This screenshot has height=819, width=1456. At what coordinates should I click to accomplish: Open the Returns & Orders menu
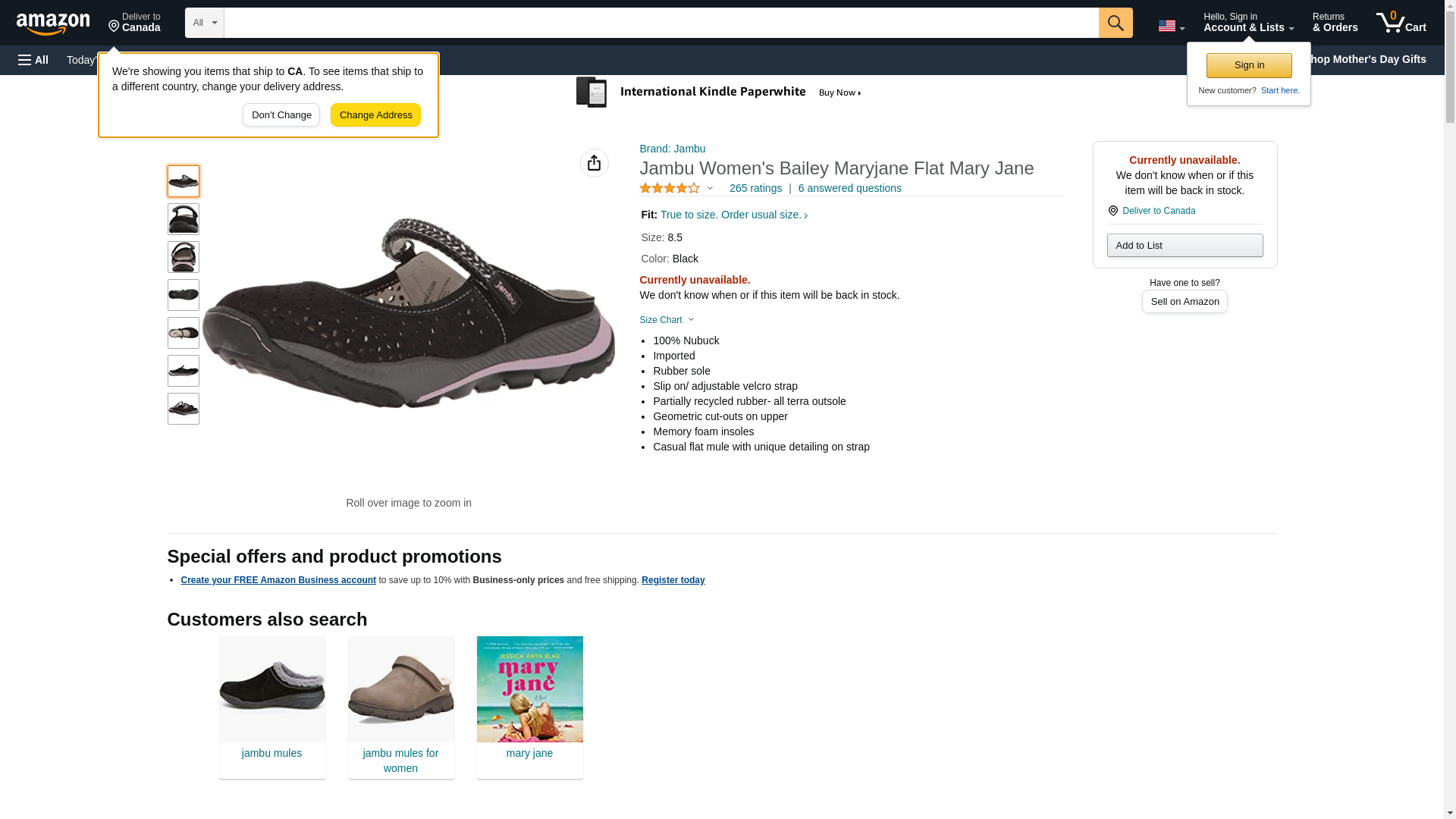1335,22
